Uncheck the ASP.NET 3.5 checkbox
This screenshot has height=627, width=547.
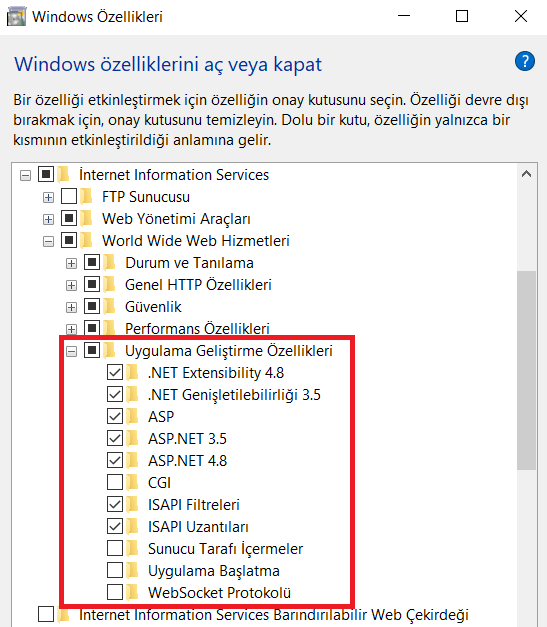(115, 438)
